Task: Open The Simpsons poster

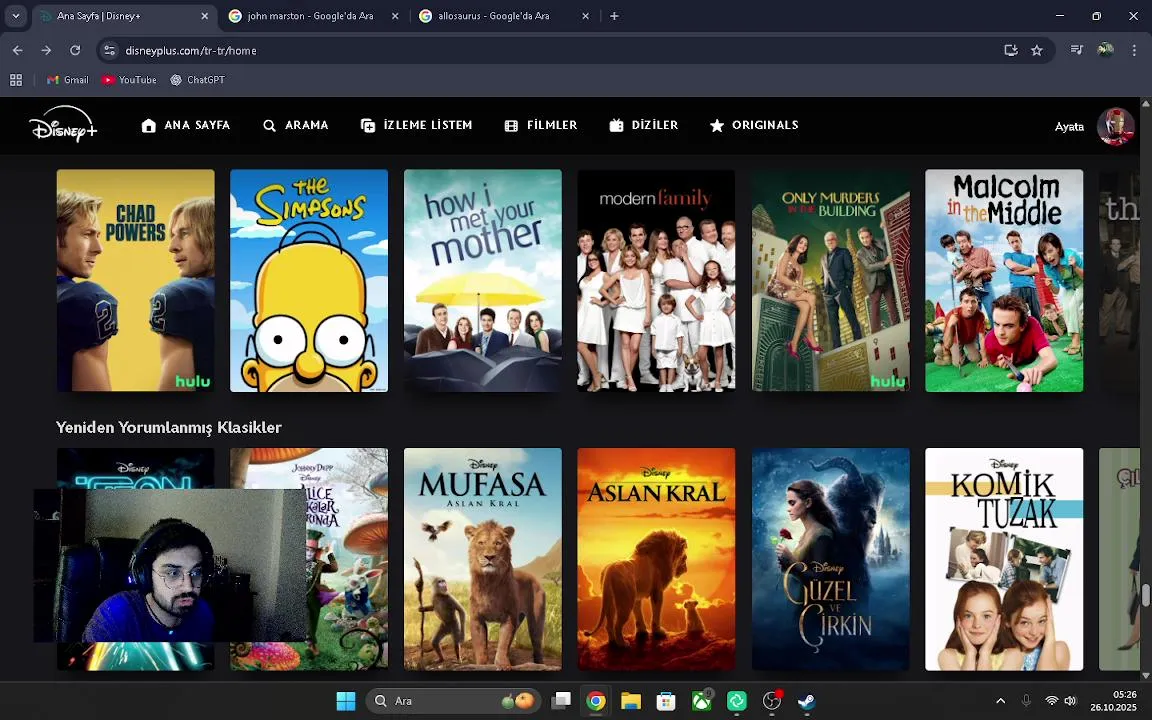Action: click(309, 281)
